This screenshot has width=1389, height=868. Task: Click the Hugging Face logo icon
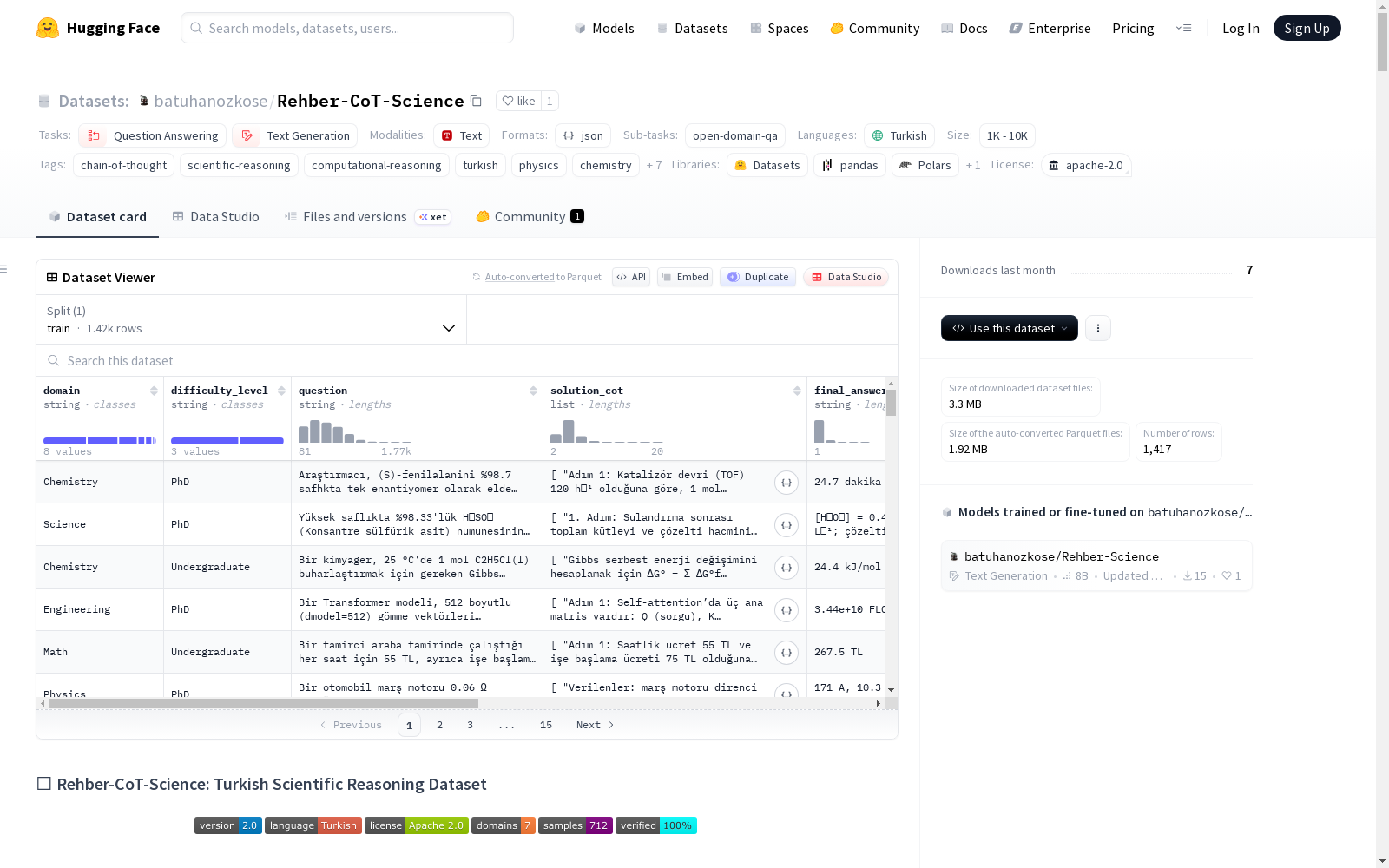[48, 28]
